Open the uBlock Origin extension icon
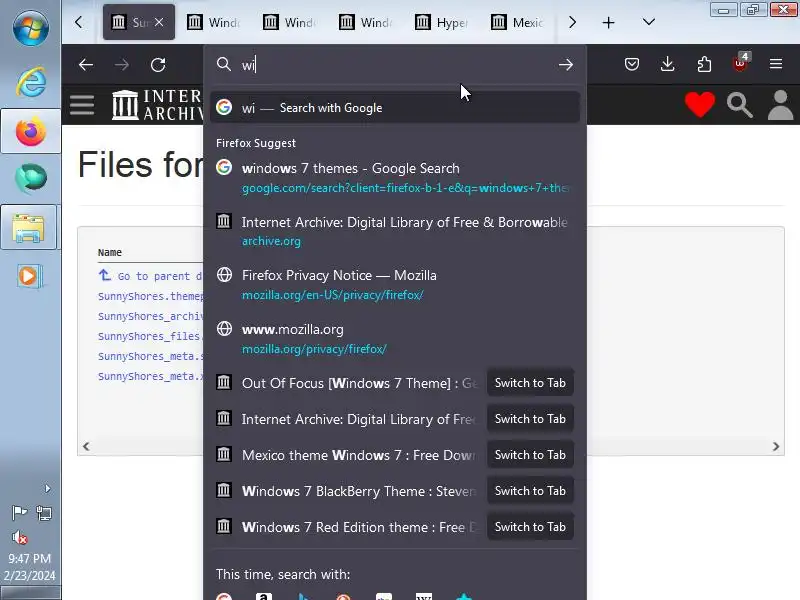Image resolution: width=800 pixels, height=600 pixels. coord(740,63)
